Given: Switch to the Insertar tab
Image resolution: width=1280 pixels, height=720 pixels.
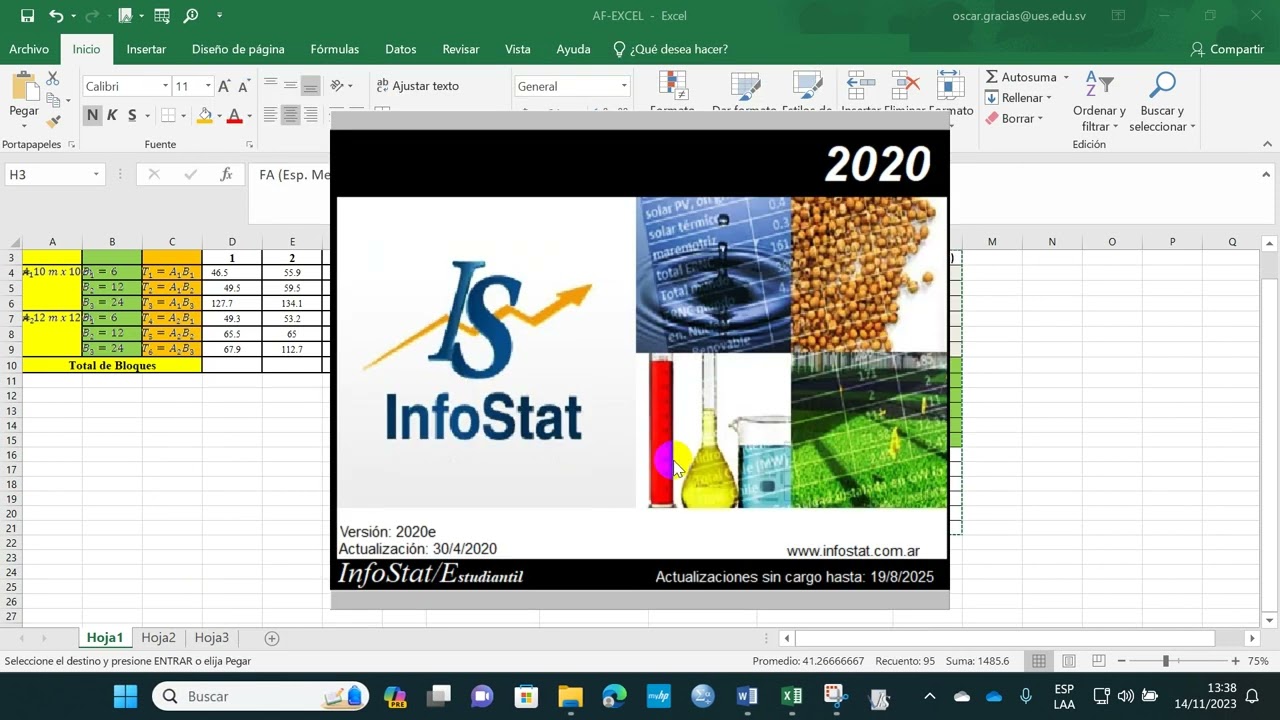Looking at the screenshot, I should 146,49.
